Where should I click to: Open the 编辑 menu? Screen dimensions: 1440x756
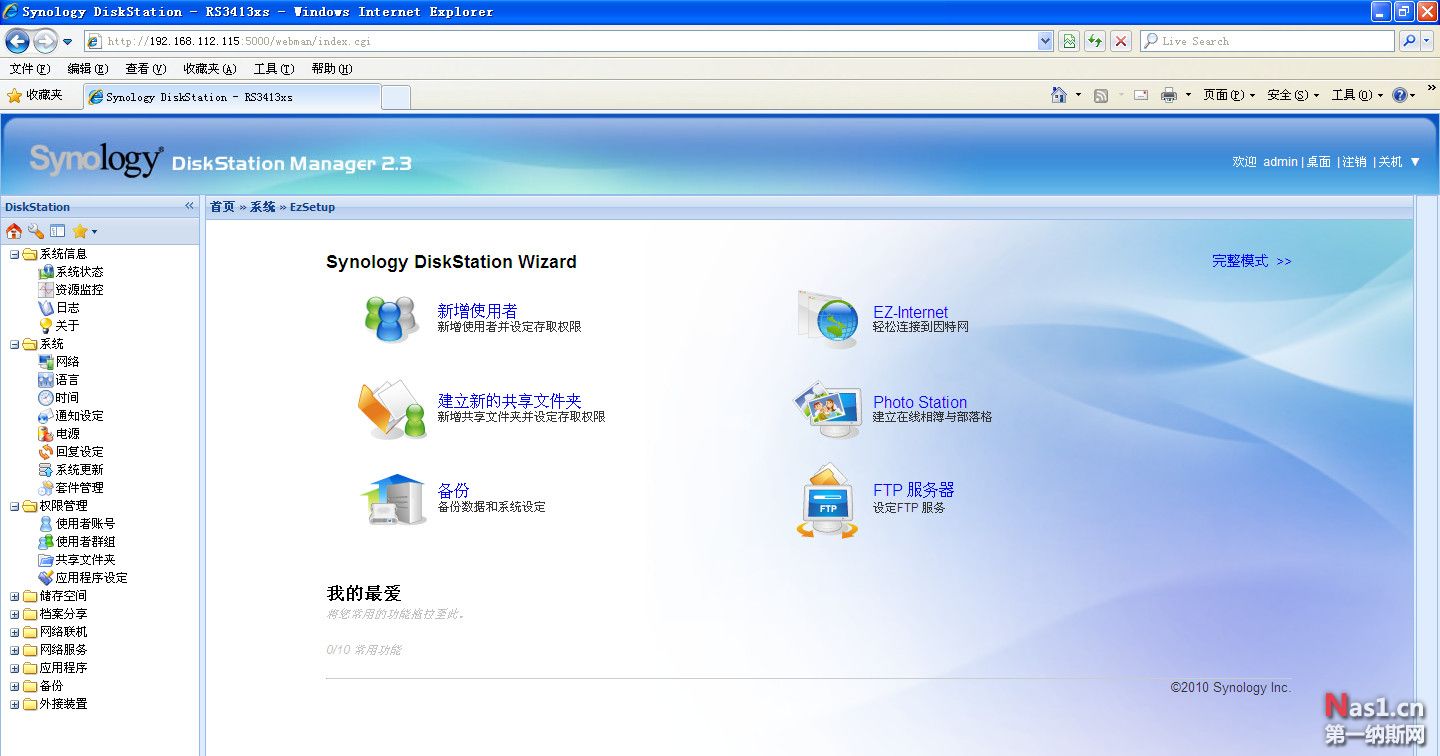[x=87, y=69]
